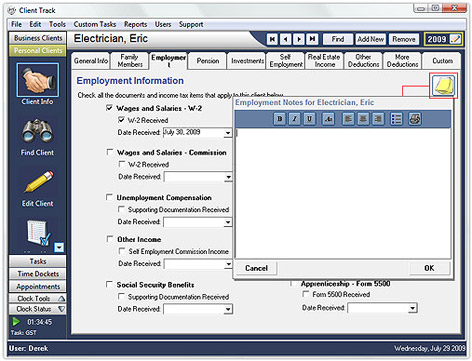This screenshot has width=472, height=361.
Task: Check W-2 Received under Commission
Action: click(x=122, y=164)
